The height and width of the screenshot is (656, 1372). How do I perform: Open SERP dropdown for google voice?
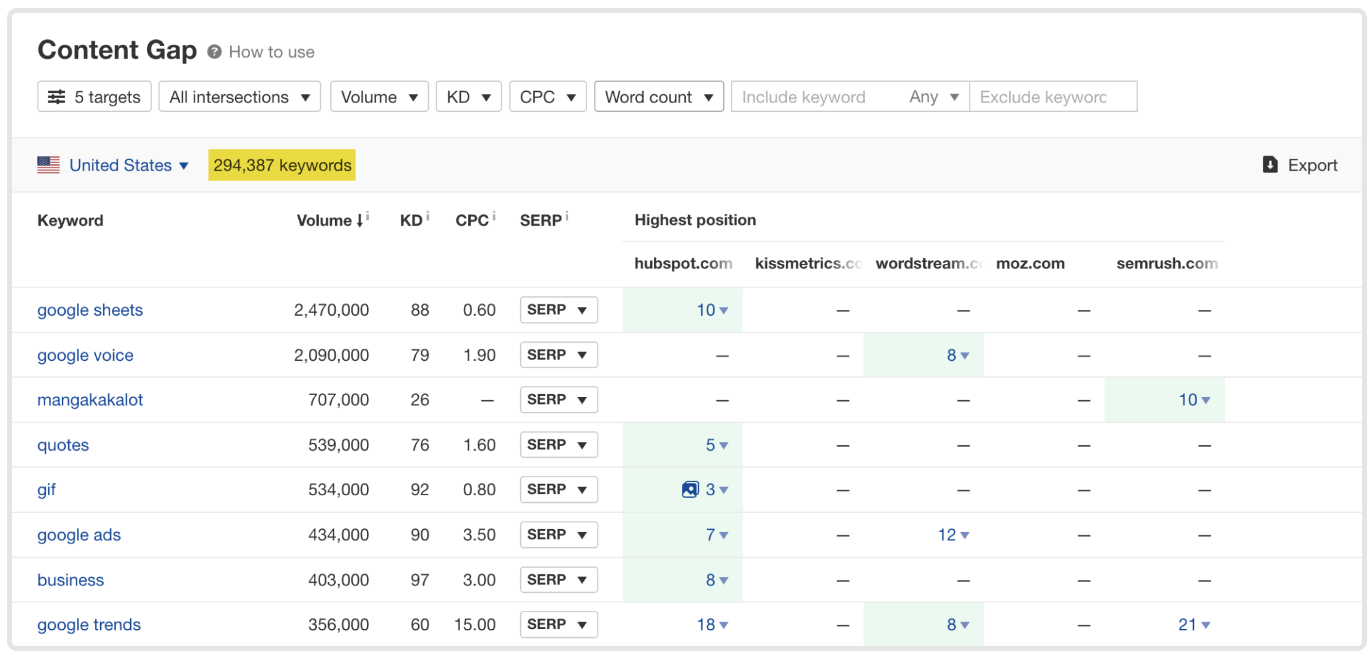tap(559, 355)
